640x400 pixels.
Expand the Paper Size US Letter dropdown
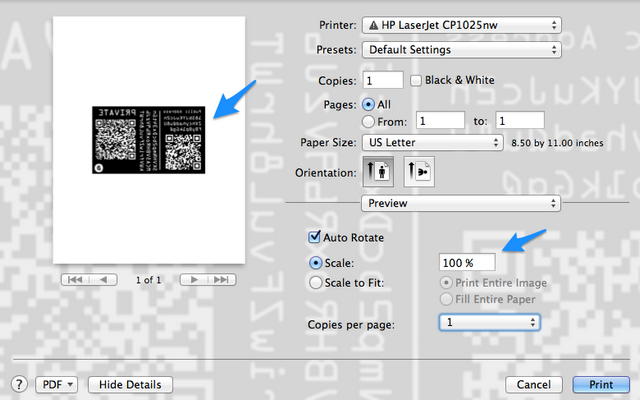(x=433, y=142)
